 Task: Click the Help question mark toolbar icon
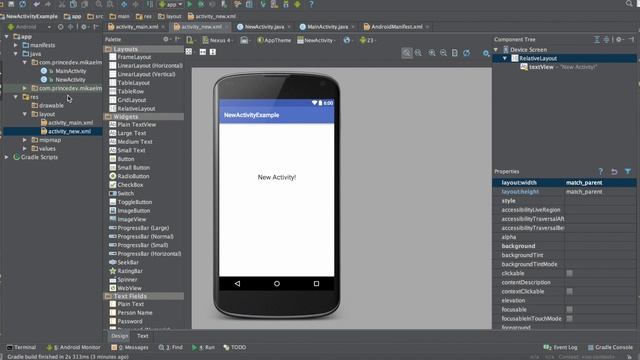pyautogui.click(x=311, y=4)
